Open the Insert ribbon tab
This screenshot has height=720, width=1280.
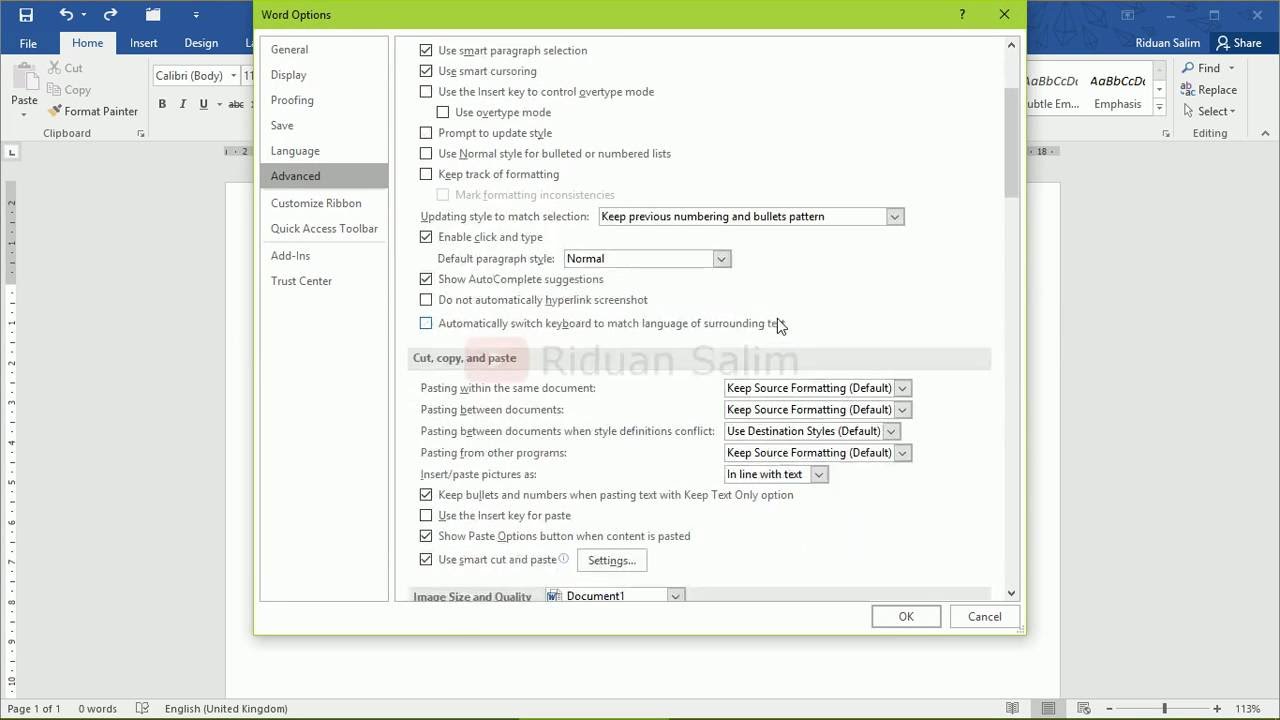[143, 43]
